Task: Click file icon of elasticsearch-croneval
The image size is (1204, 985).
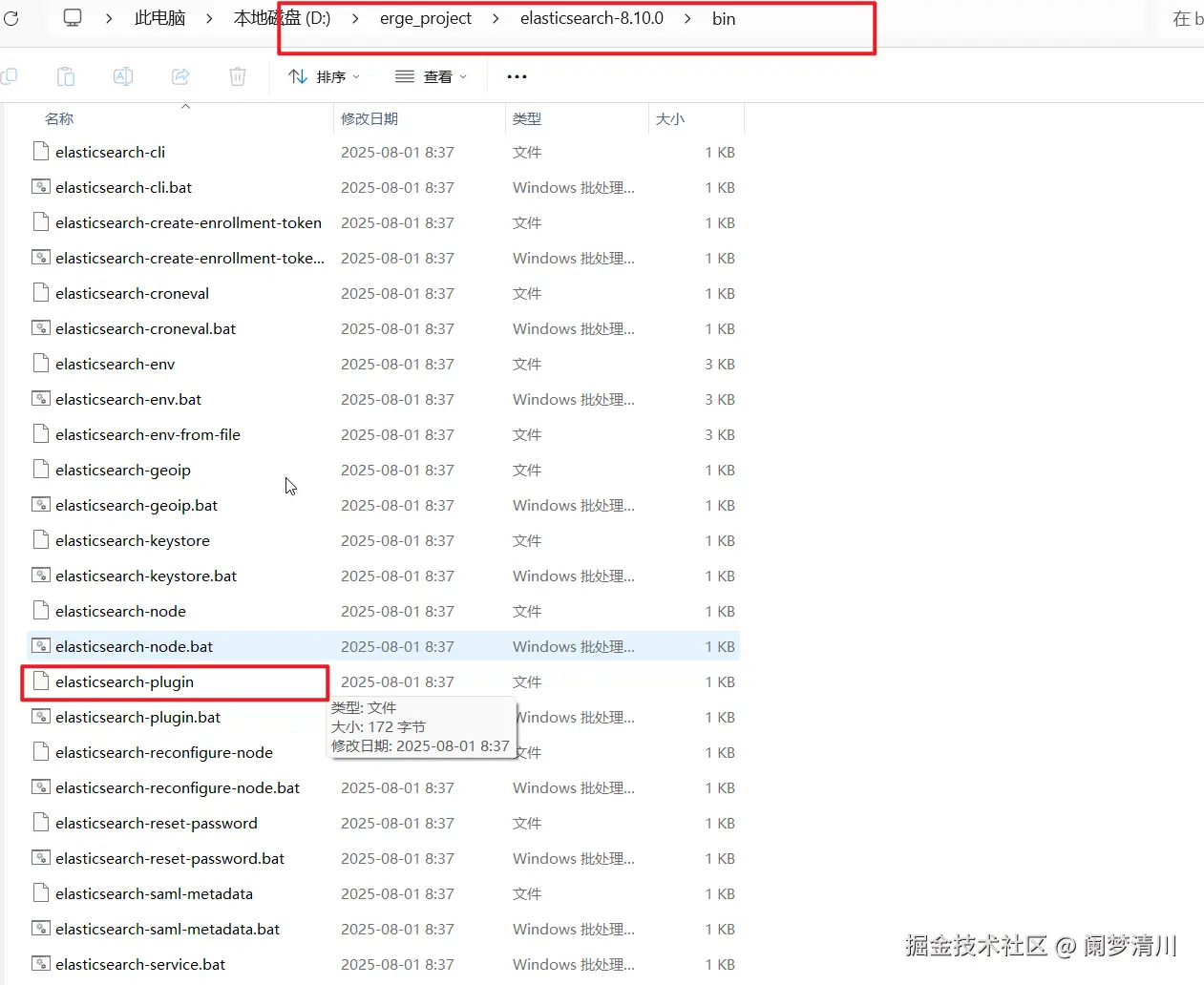Action: [x=40, y=293]
